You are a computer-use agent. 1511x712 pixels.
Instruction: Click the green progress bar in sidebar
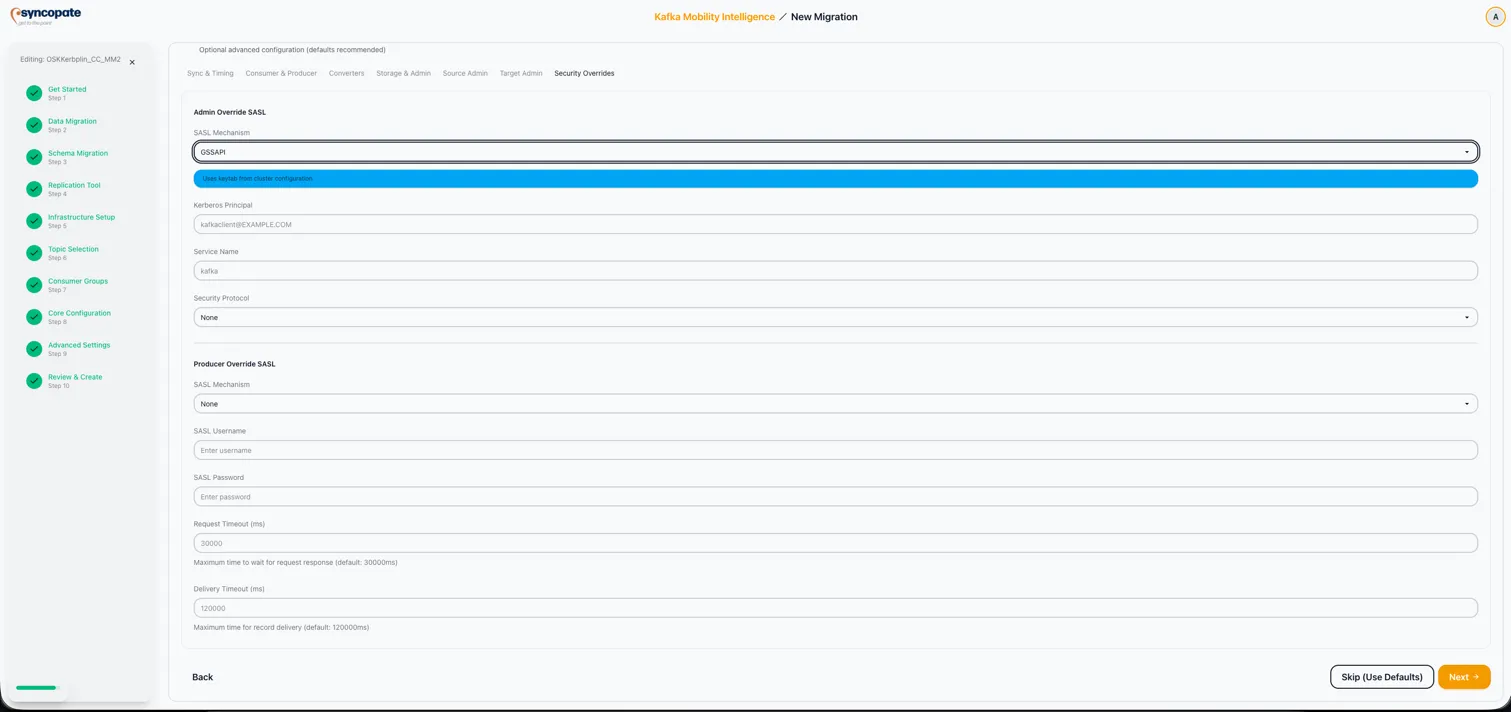coord(36,688)
